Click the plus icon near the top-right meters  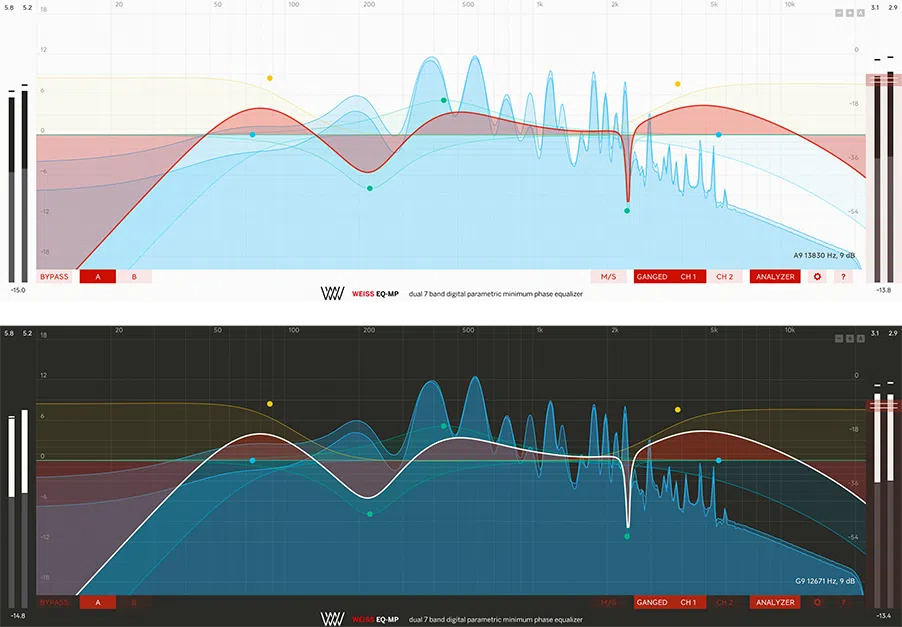pos(850,12)
